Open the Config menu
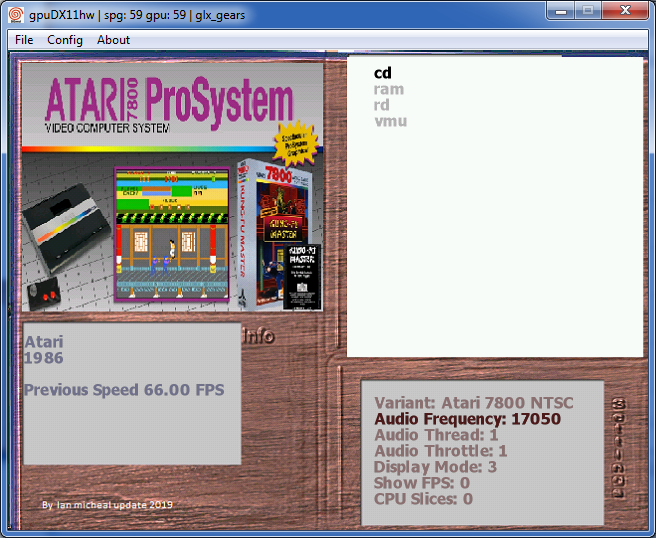This screenshot has width=656, height=538. click(65, 40)
